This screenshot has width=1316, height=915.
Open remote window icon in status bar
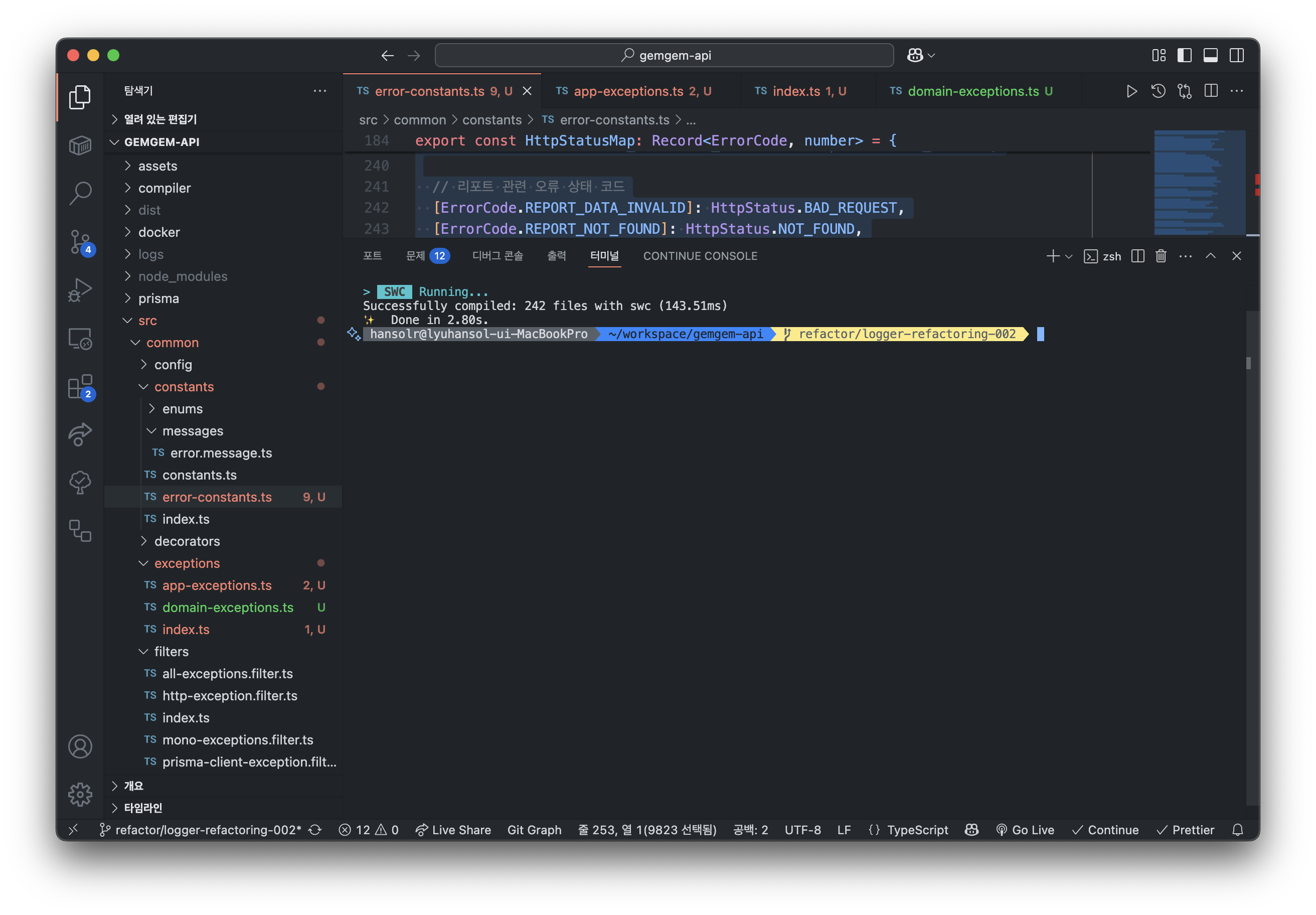pos(73,830)
